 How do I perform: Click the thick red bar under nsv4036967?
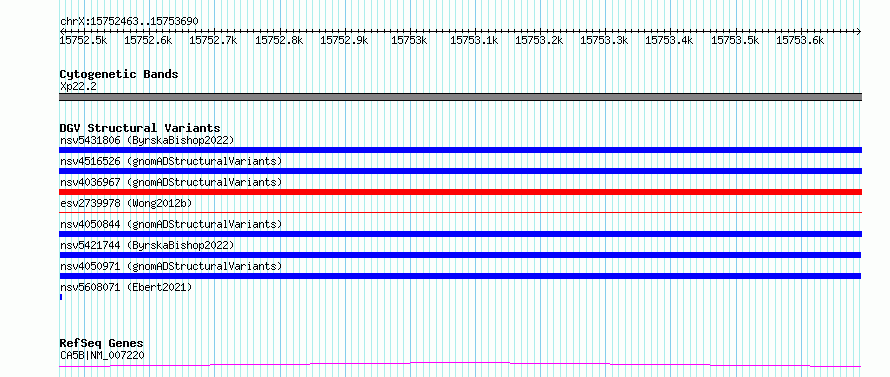(460, 192)
